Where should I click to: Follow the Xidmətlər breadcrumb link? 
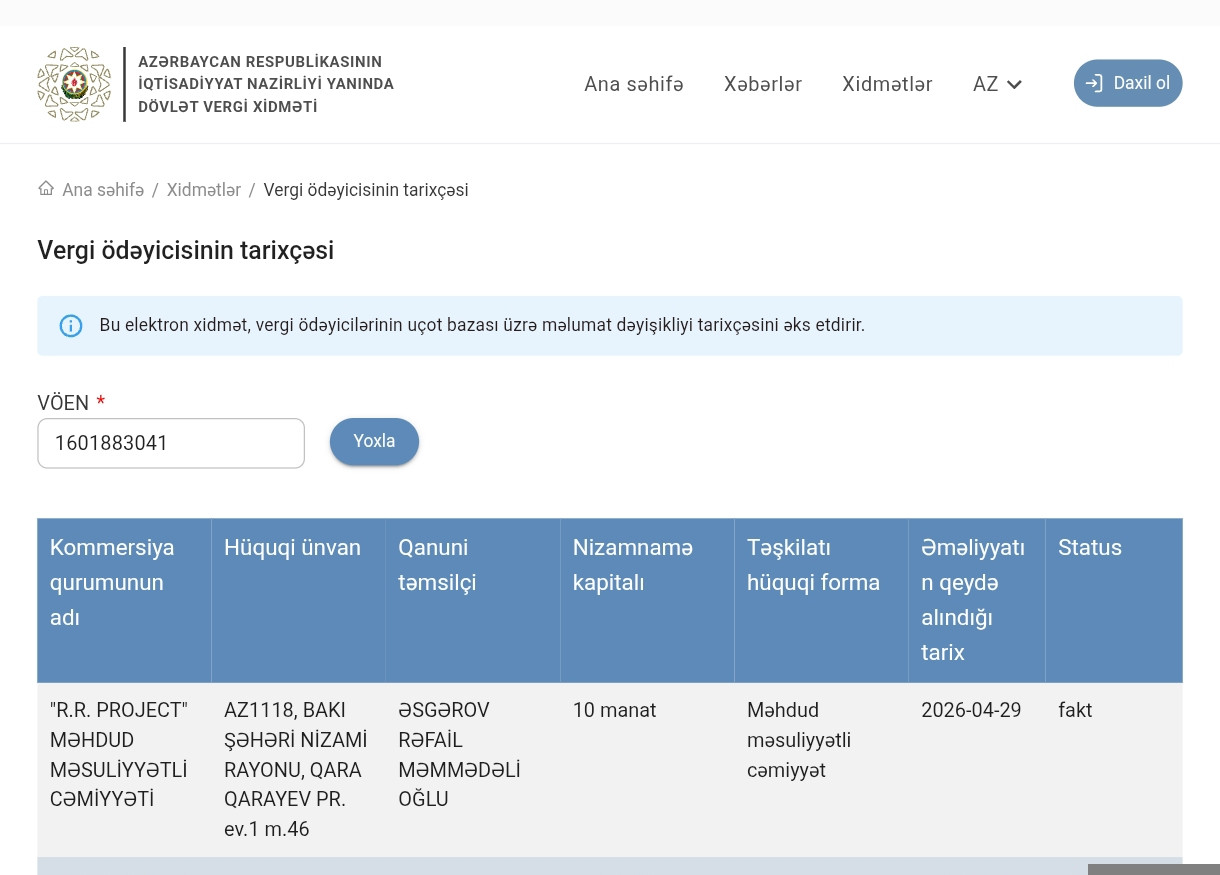(204, 190)
